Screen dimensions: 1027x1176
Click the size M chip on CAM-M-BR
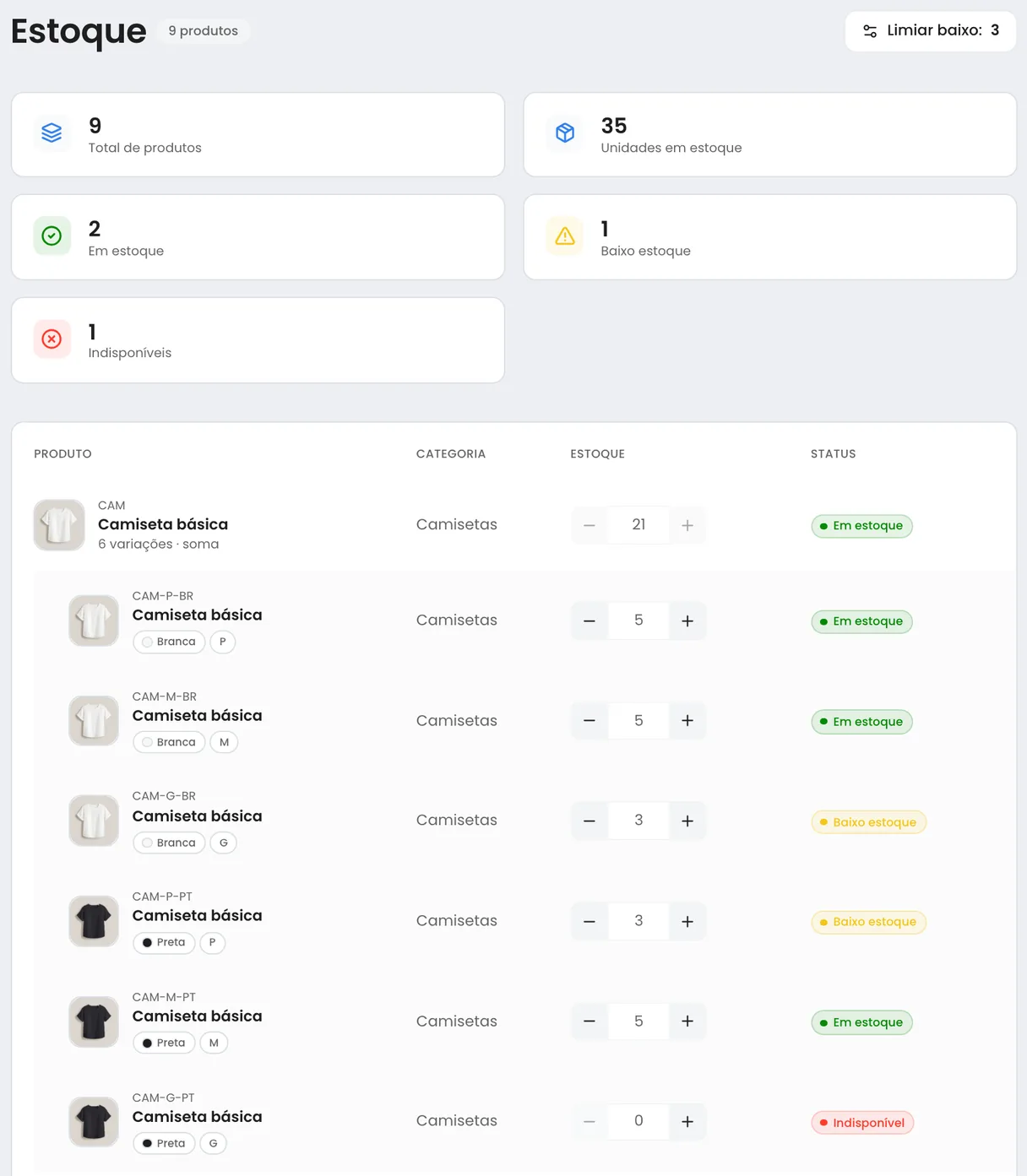(x=224, y=742)
